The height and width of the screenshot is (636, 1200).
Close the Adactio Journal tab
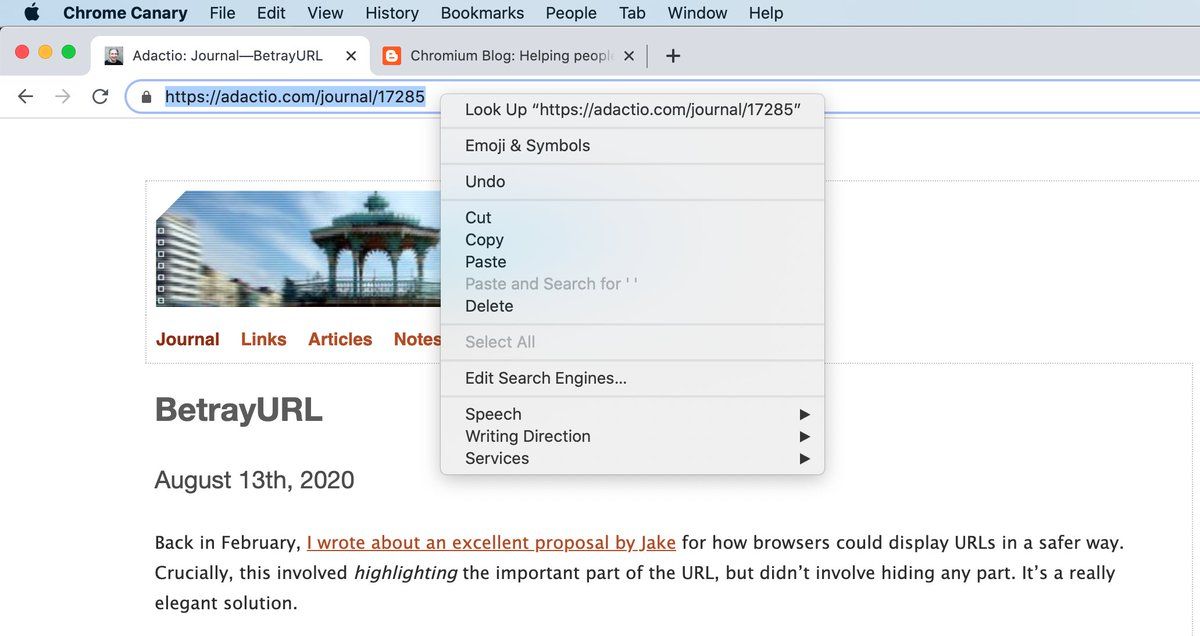coord(351,56)
